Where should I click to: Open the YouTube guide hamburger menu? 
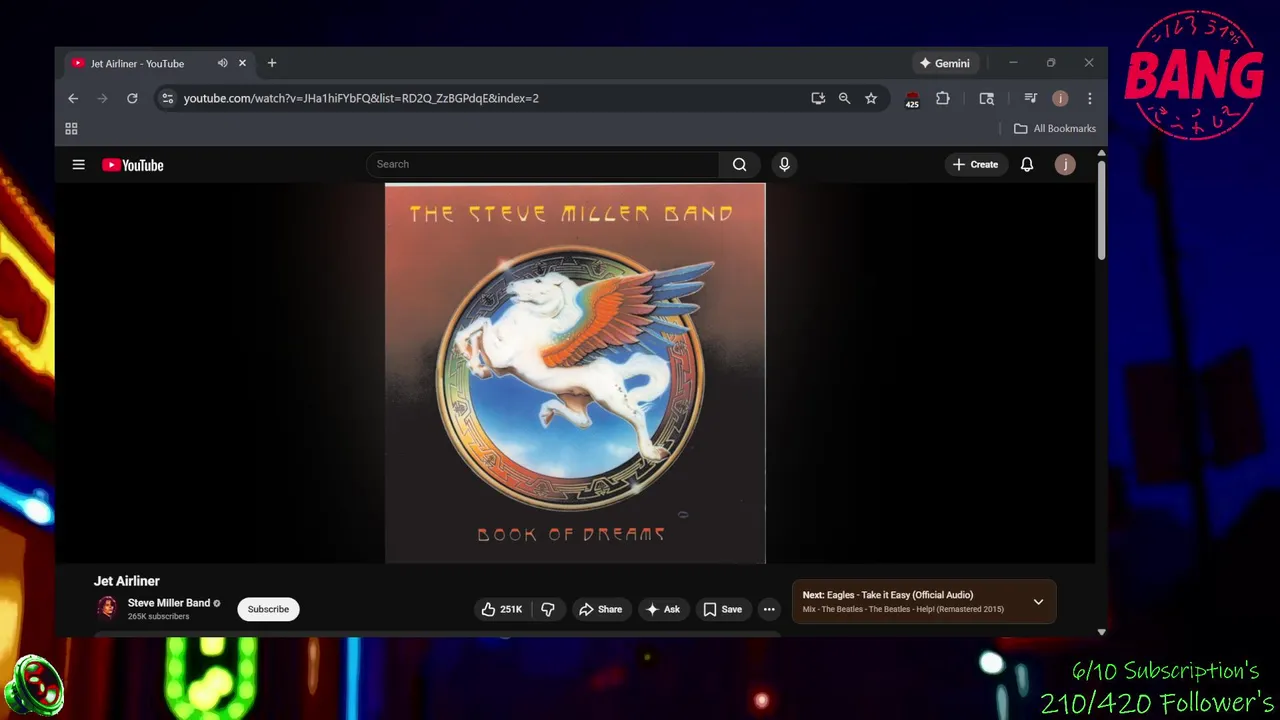78,165
